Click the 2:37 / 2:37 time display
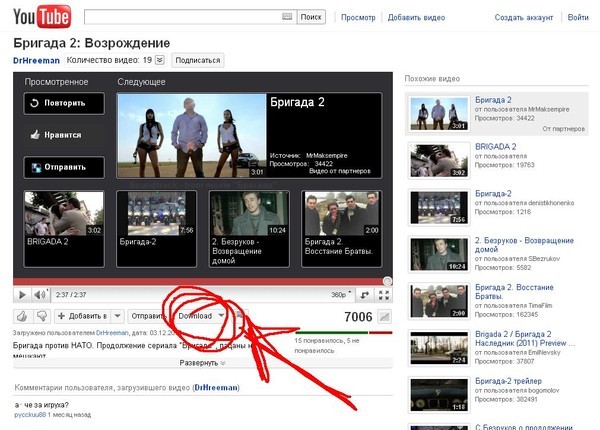600x430 pixels. click(71, 295)
